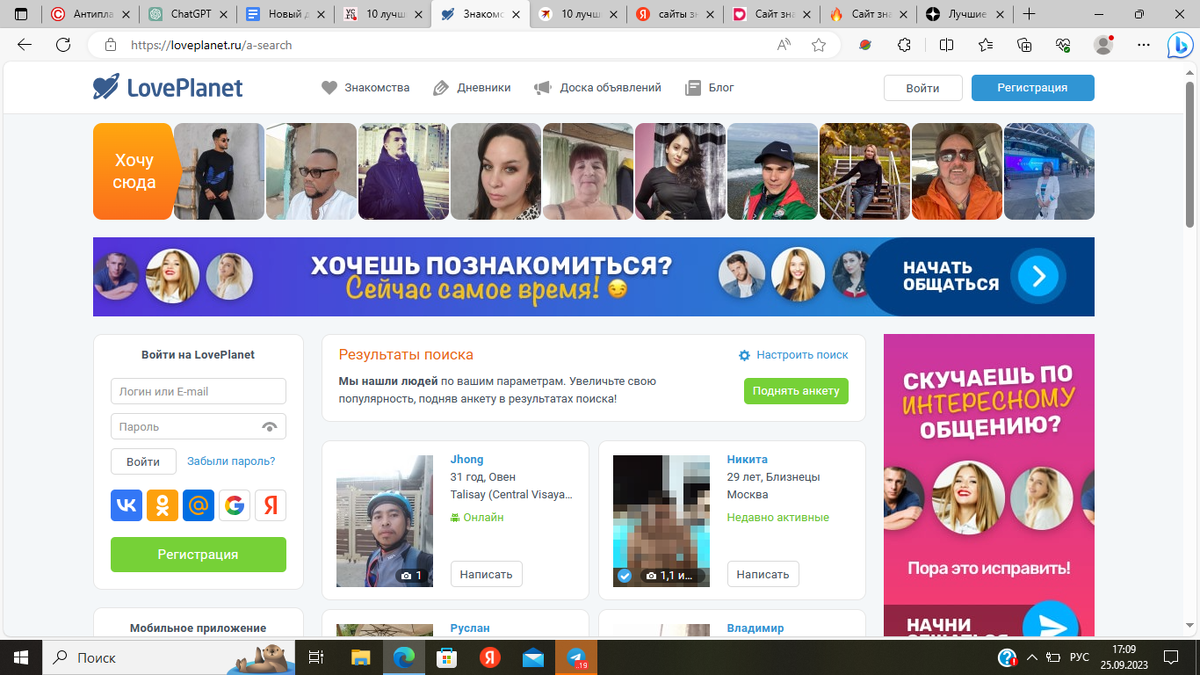Open Telegram on taskbar
Image resolution: width=1200 pixels, height=675 pixels.
[577, 657]
